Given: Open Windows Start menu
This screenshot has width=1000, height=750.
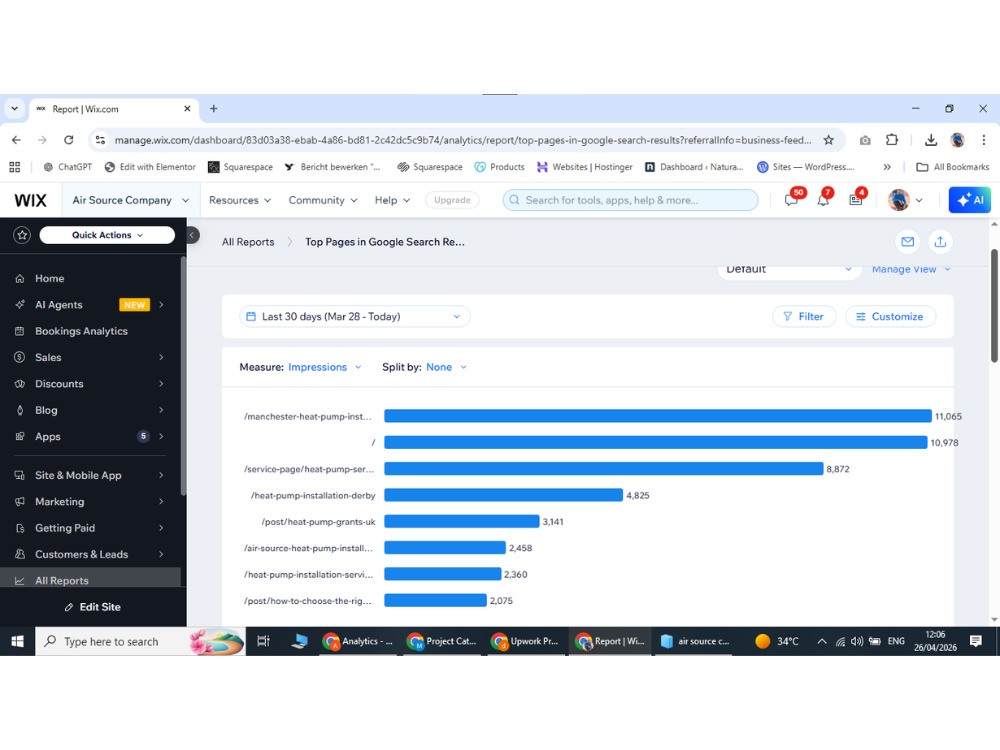Looking at the screenshot, I should (17, 642).
